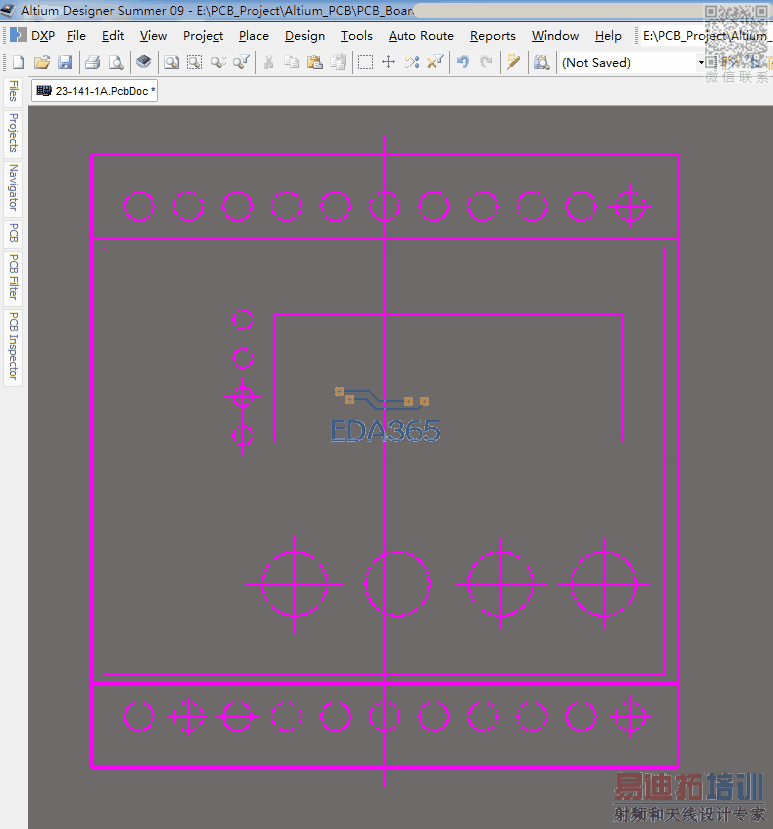Show the PCB Inspector side panel
The height and width of the screenshot is (829, 773).
tap(13, 346)
